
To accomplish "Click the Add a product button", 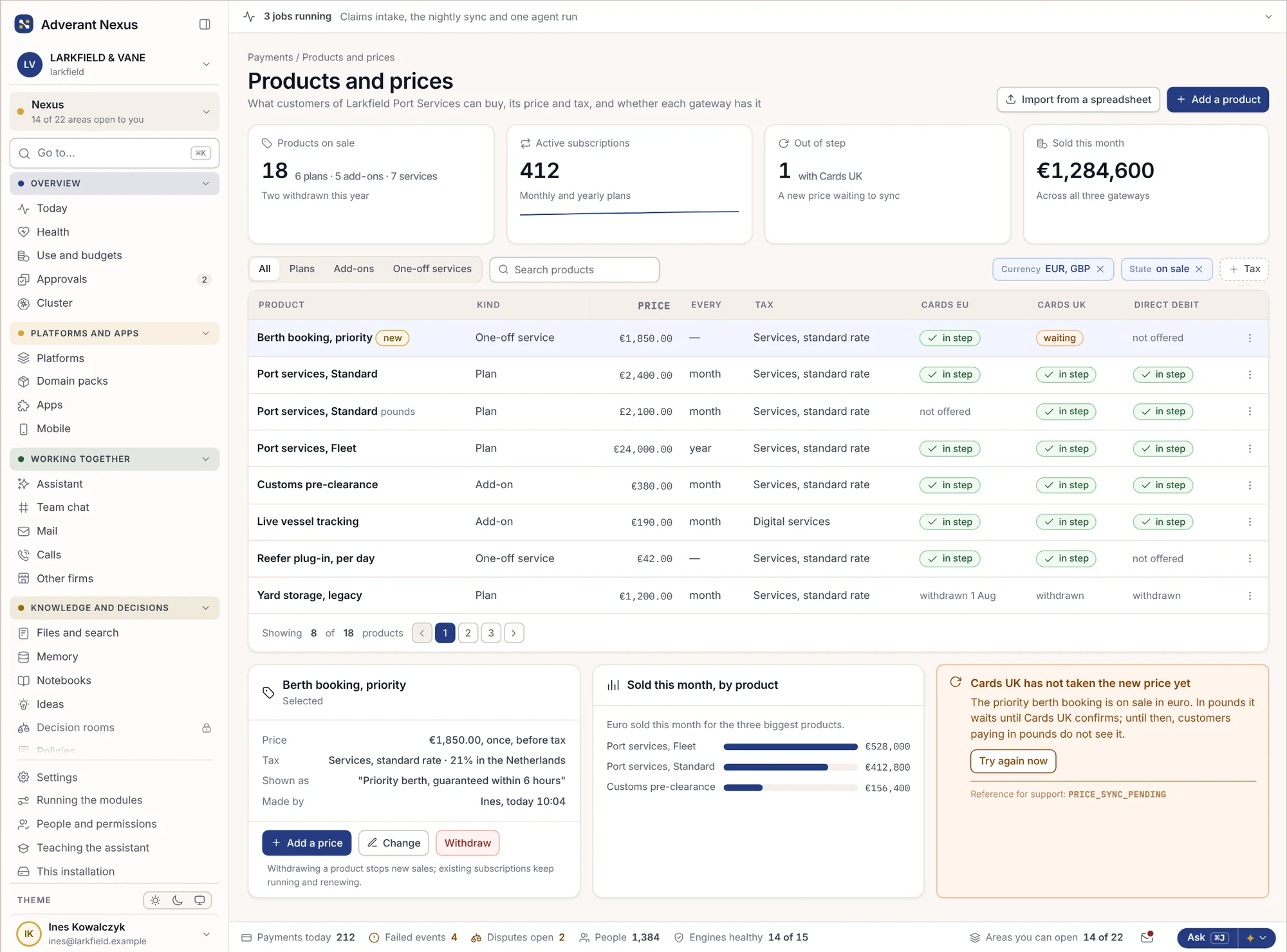I will pos(1218,100).
